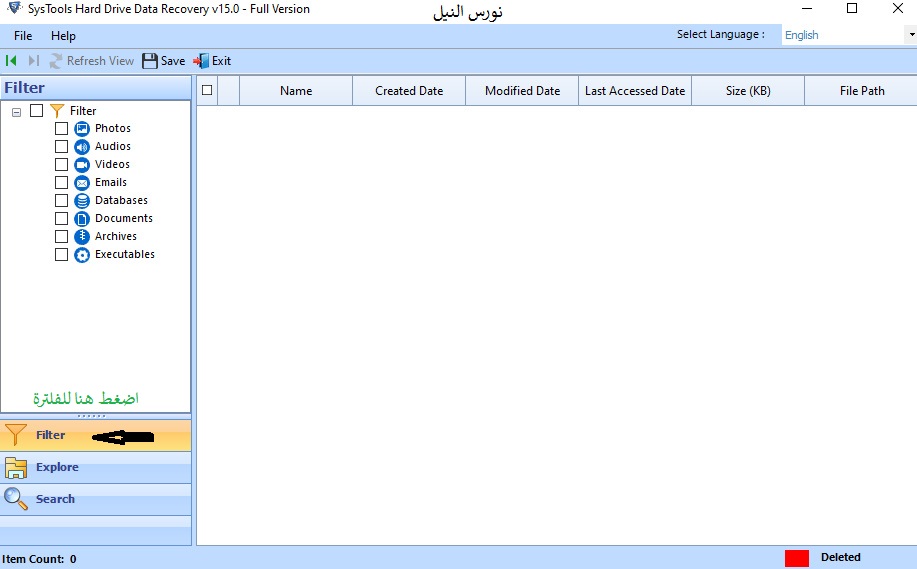Enable the Audios checkbox
The height and width of the screenshot is (569, 917).
pos(62,147)
